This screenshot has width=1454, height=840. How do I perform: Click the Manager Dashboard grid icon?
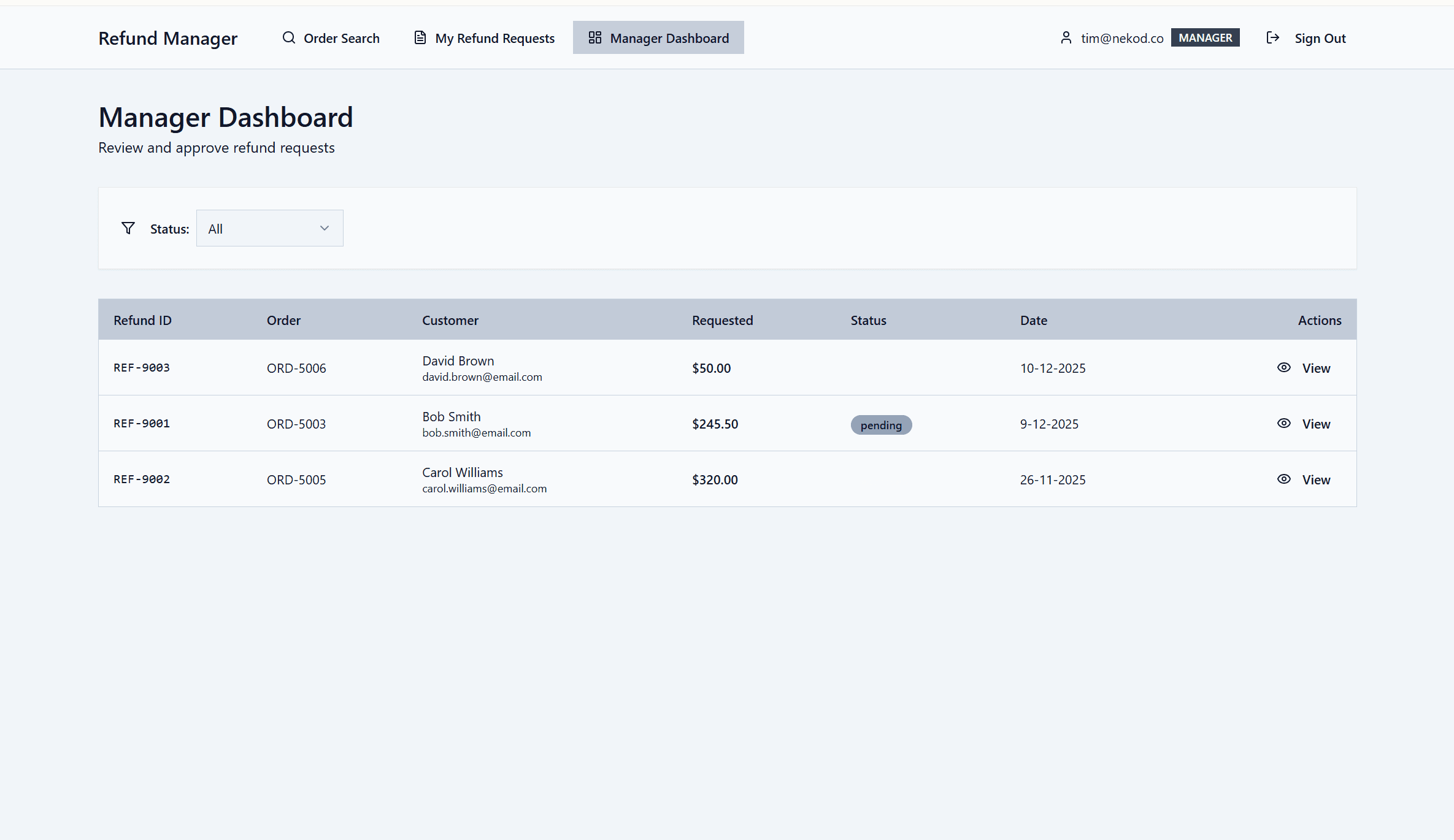click(594, 38)
